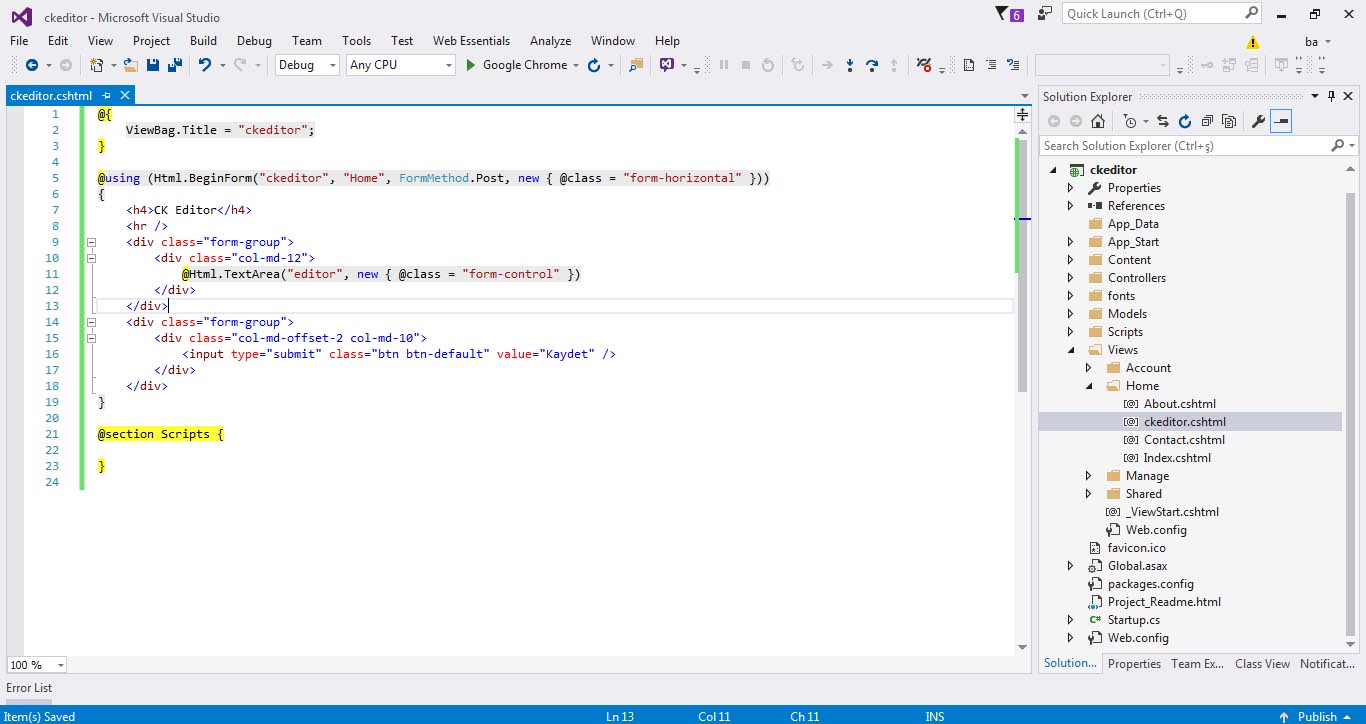Image resolution: width=1366 pixels, height=724 pixels.
Task: Expand the Controllers folder node
Action: click(1070, 278)
